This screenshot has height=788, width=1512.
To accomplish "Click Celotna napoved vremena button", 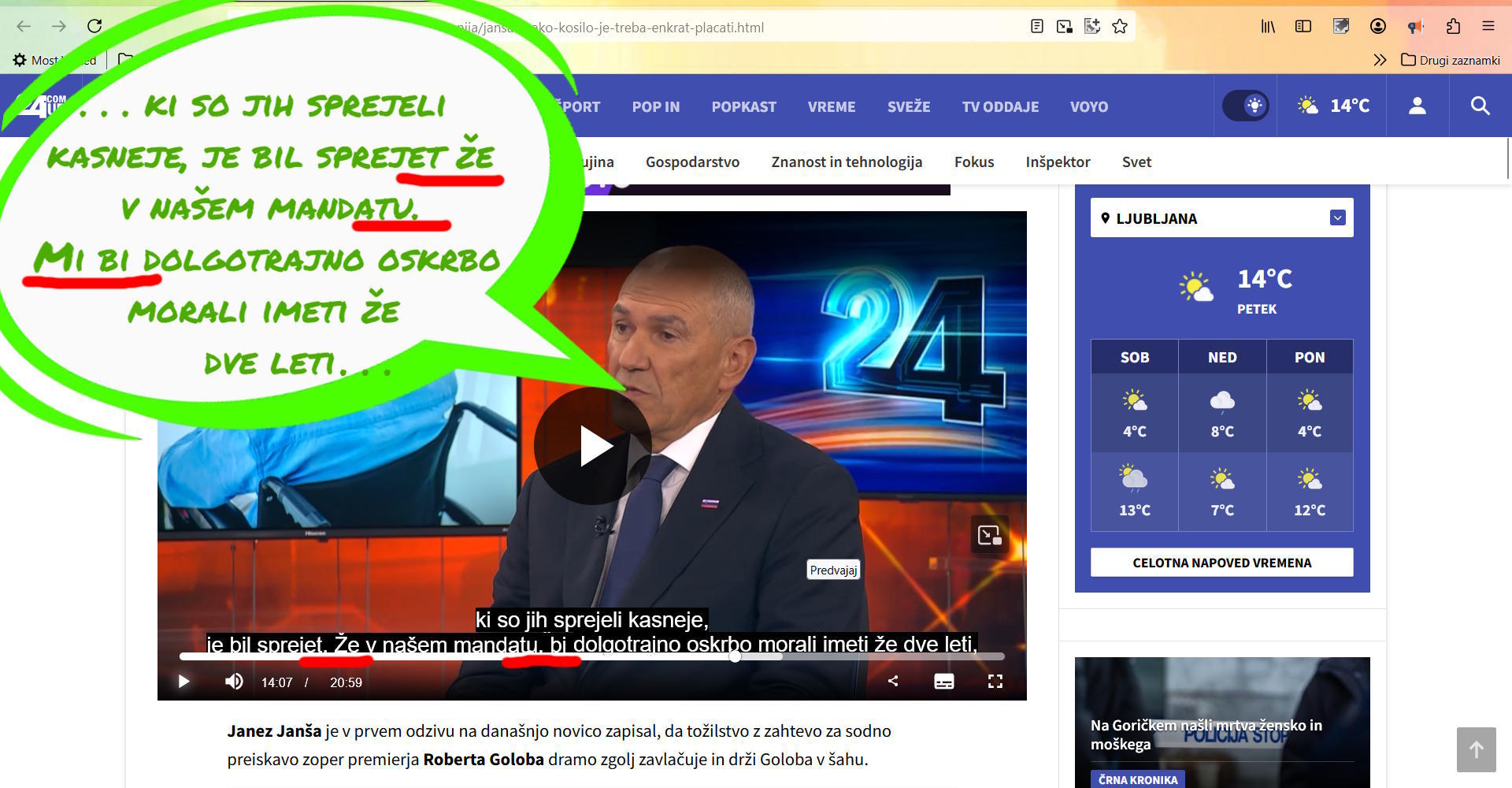I will [x=1221, y=563].
